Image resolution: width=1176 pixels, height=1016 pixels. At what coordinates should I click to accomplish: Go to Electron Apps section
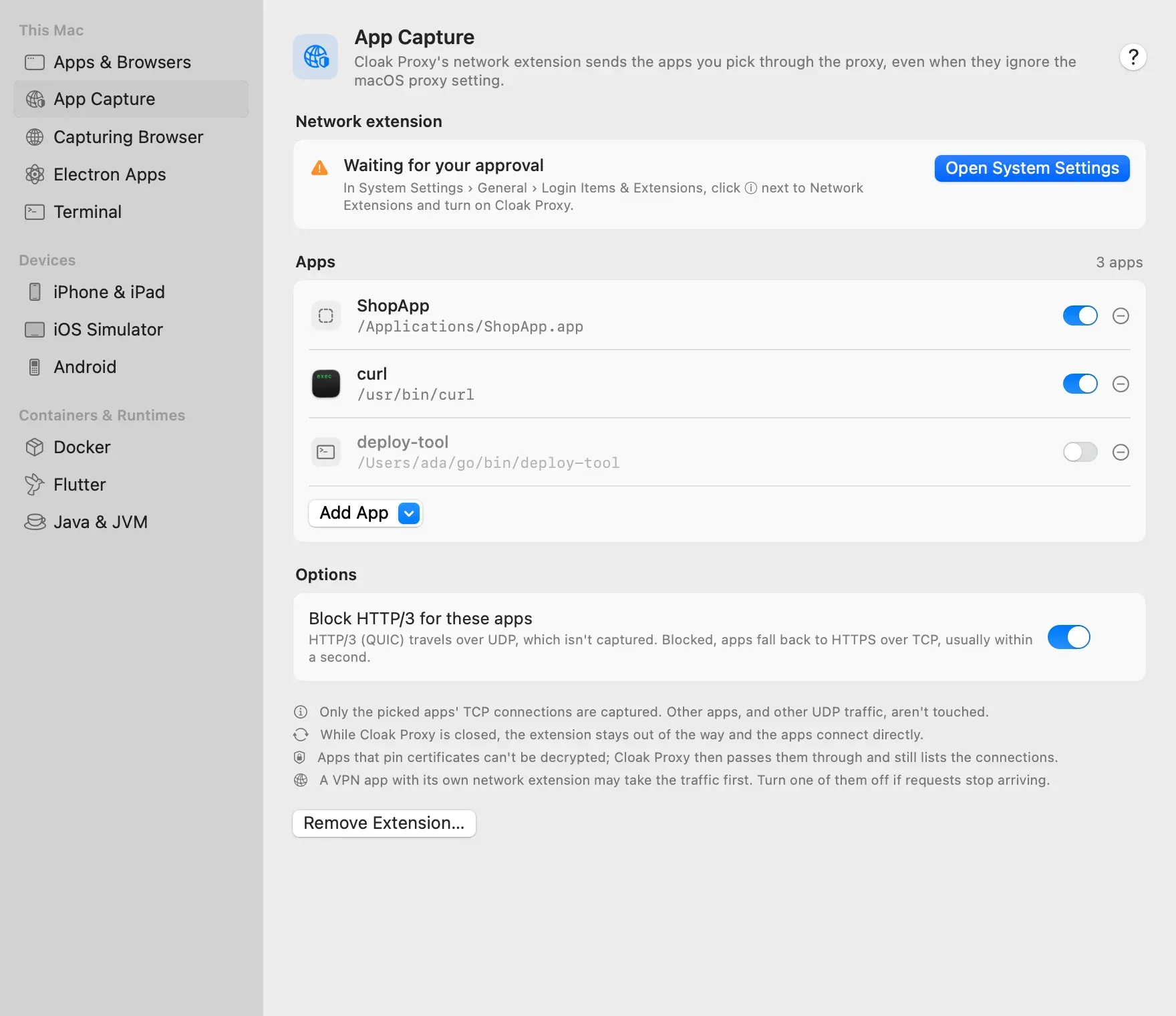[x=131, y=174]
